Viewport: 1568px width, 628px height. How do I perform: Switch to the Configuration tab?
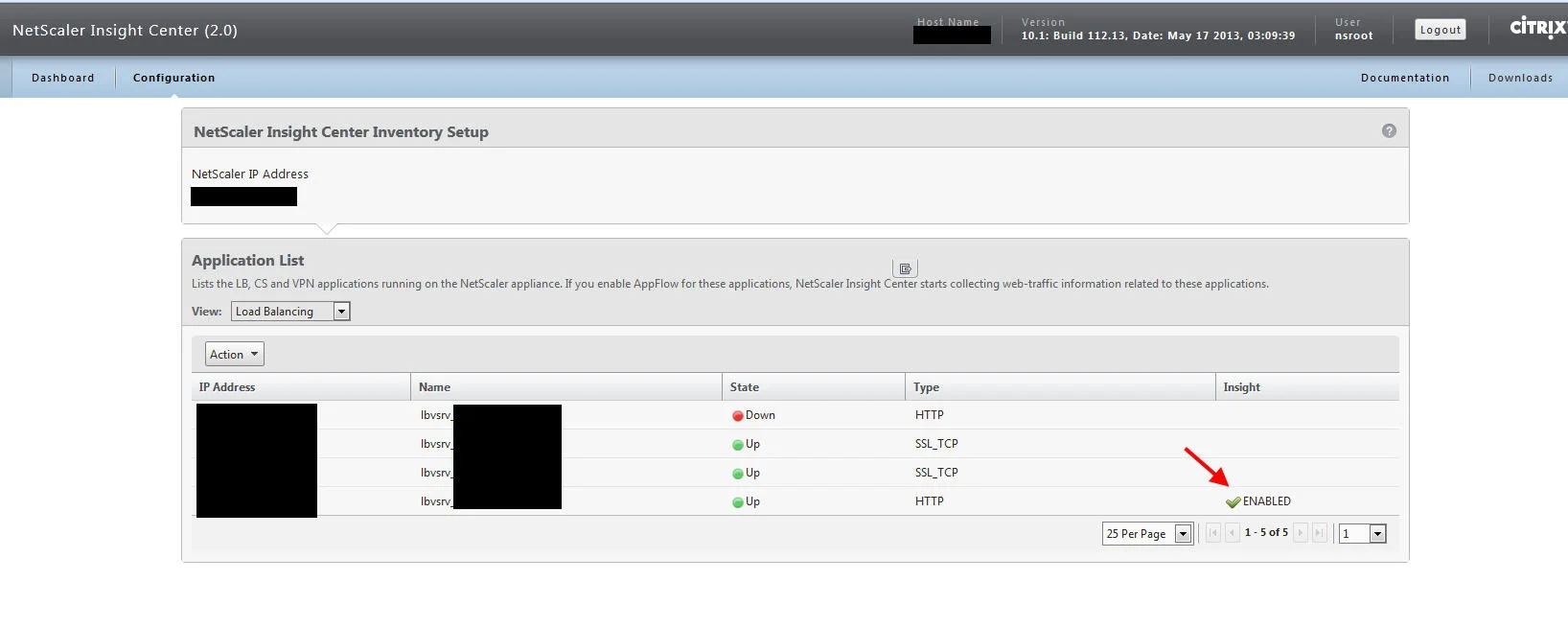click(x=173, y=78)
